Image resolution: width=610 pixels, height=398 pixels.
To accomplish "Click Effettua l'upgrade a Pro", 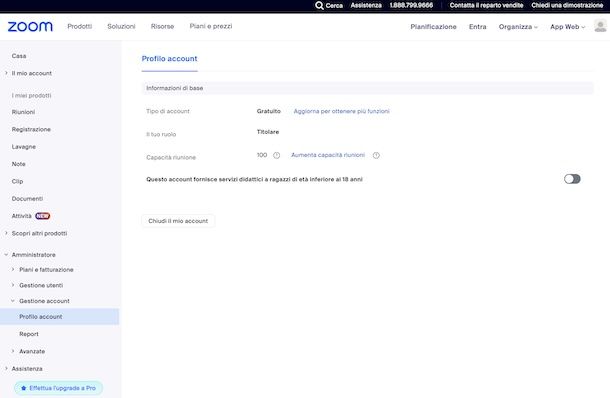I will [x=59, y=388].
